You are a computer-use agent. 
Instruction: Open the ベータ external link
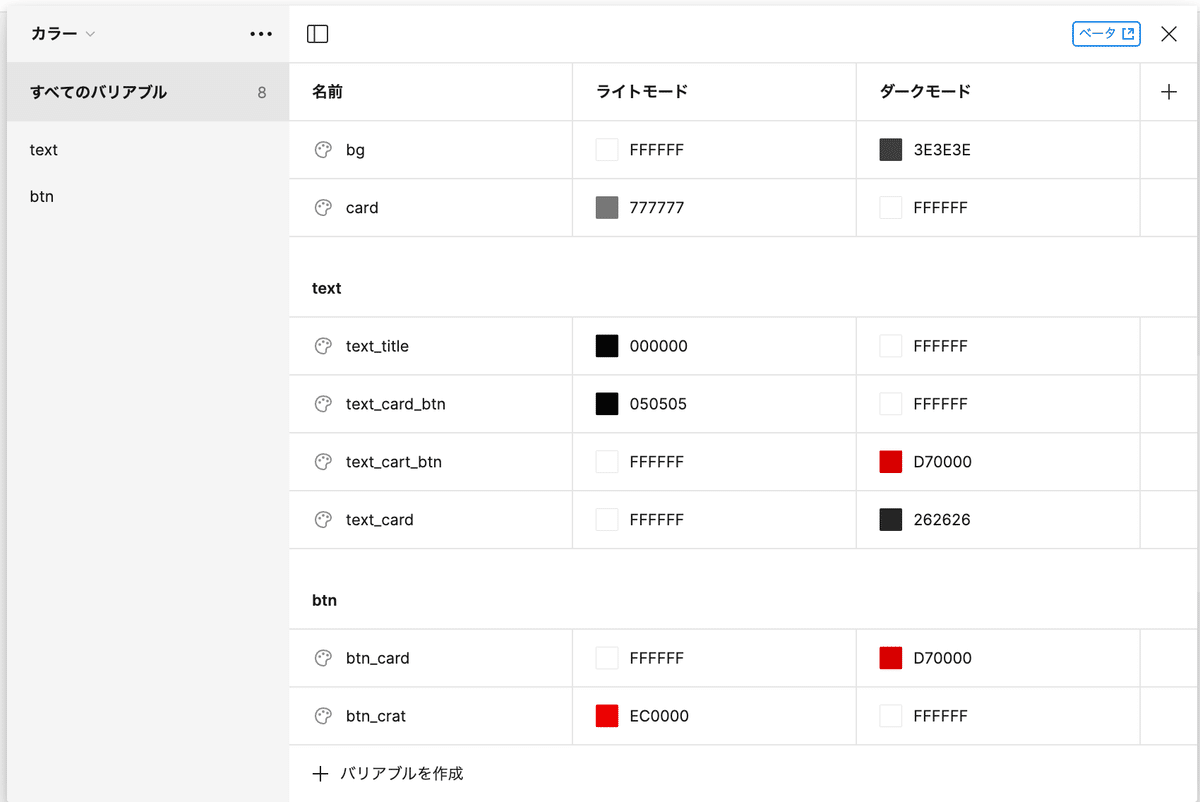1106,34
